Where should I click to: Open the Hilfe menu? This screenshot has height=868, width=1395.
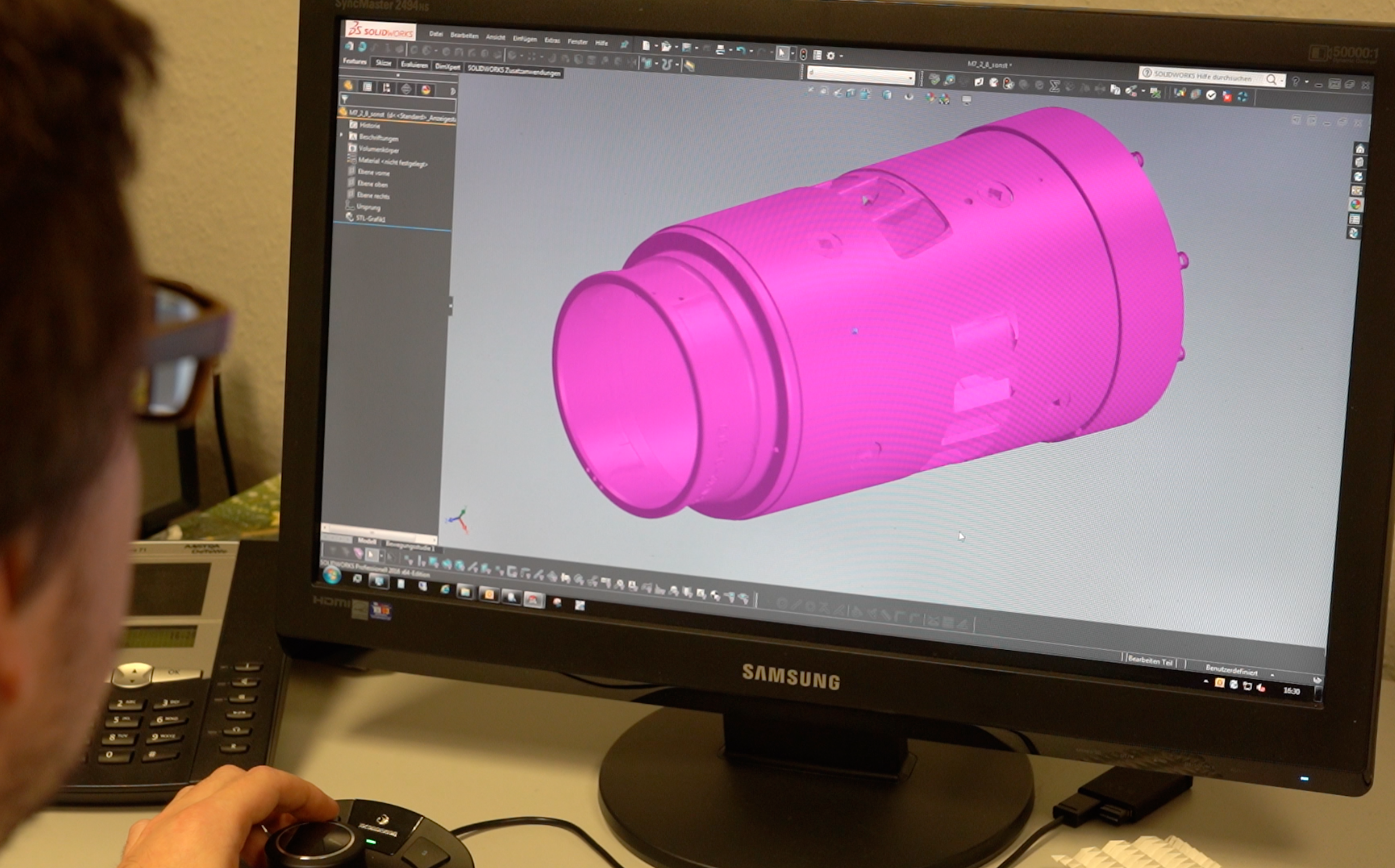[x=601, y=43]
